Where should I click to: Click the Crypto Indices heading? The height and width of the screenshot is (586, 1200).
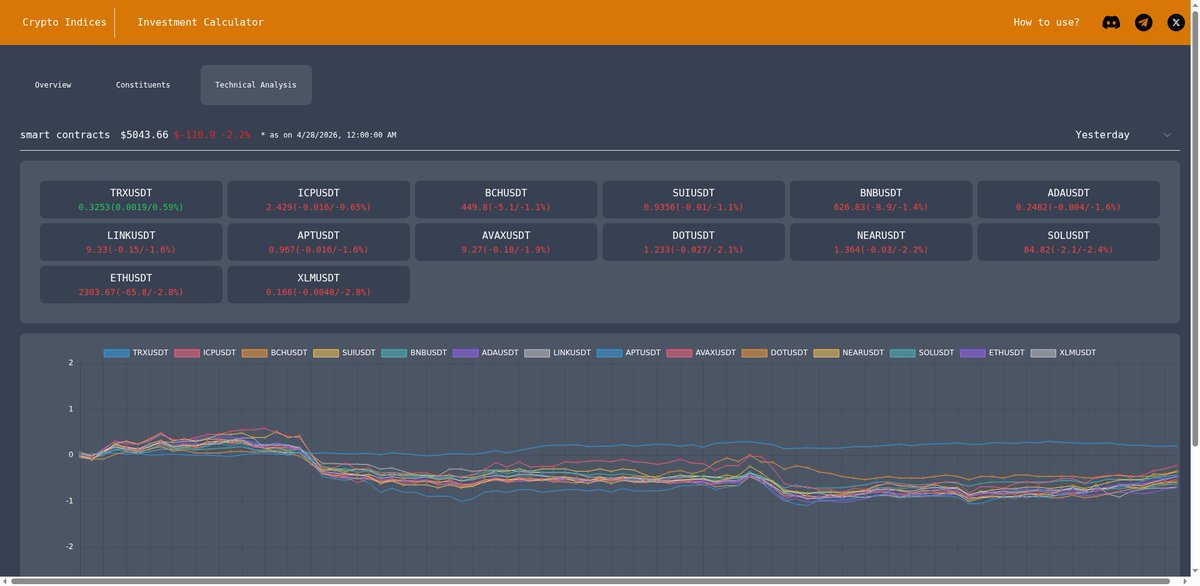coord(66,21)
